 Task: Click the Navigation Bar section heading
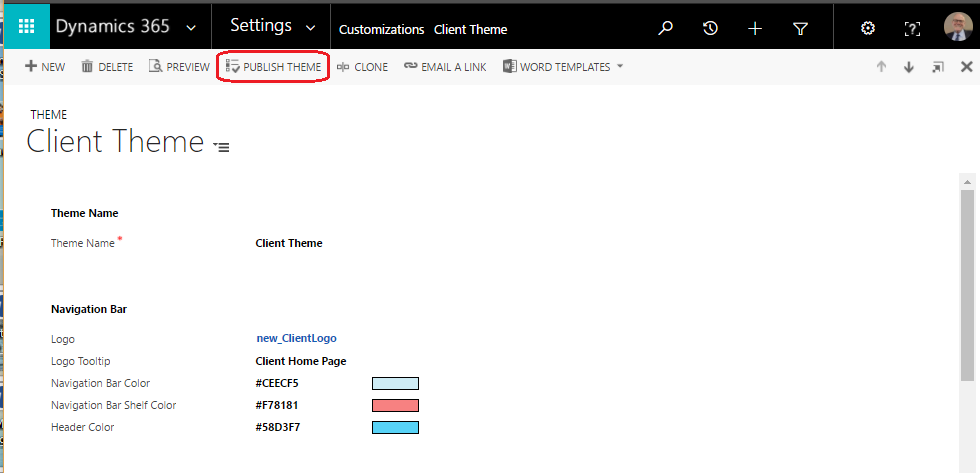point(89,309)
